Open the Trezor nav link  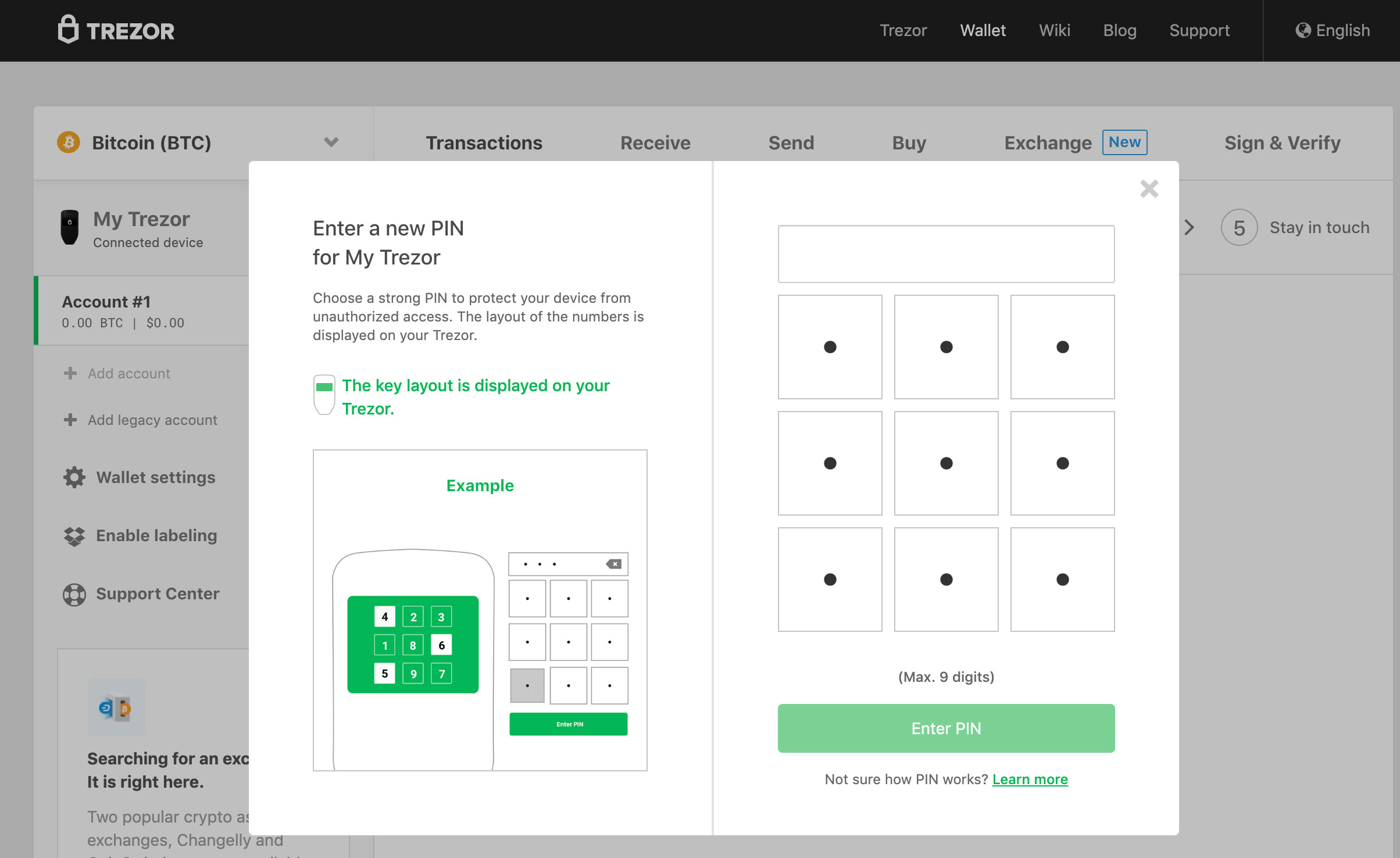903,30
